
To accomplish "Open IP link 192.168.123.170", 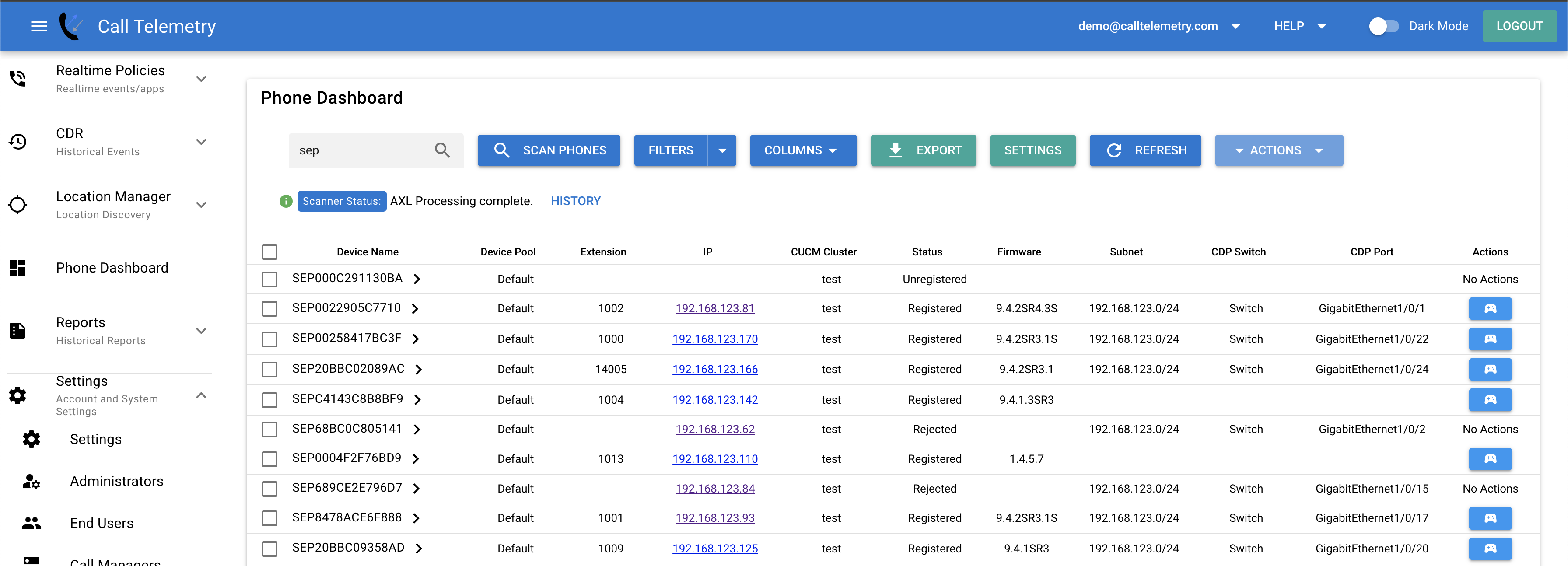I will (714, 339).
